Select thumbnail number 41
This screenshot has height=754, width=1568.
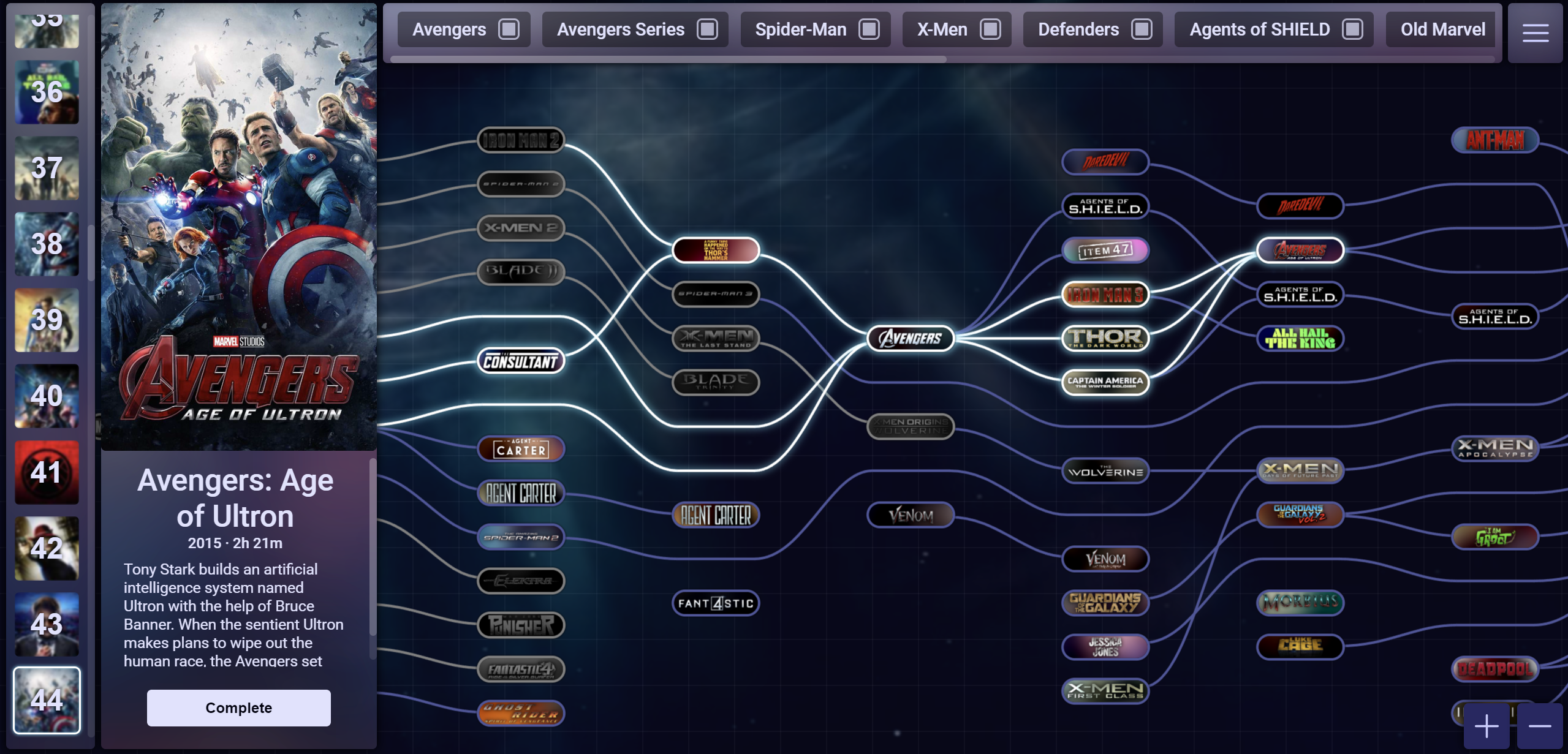point(47,473)
